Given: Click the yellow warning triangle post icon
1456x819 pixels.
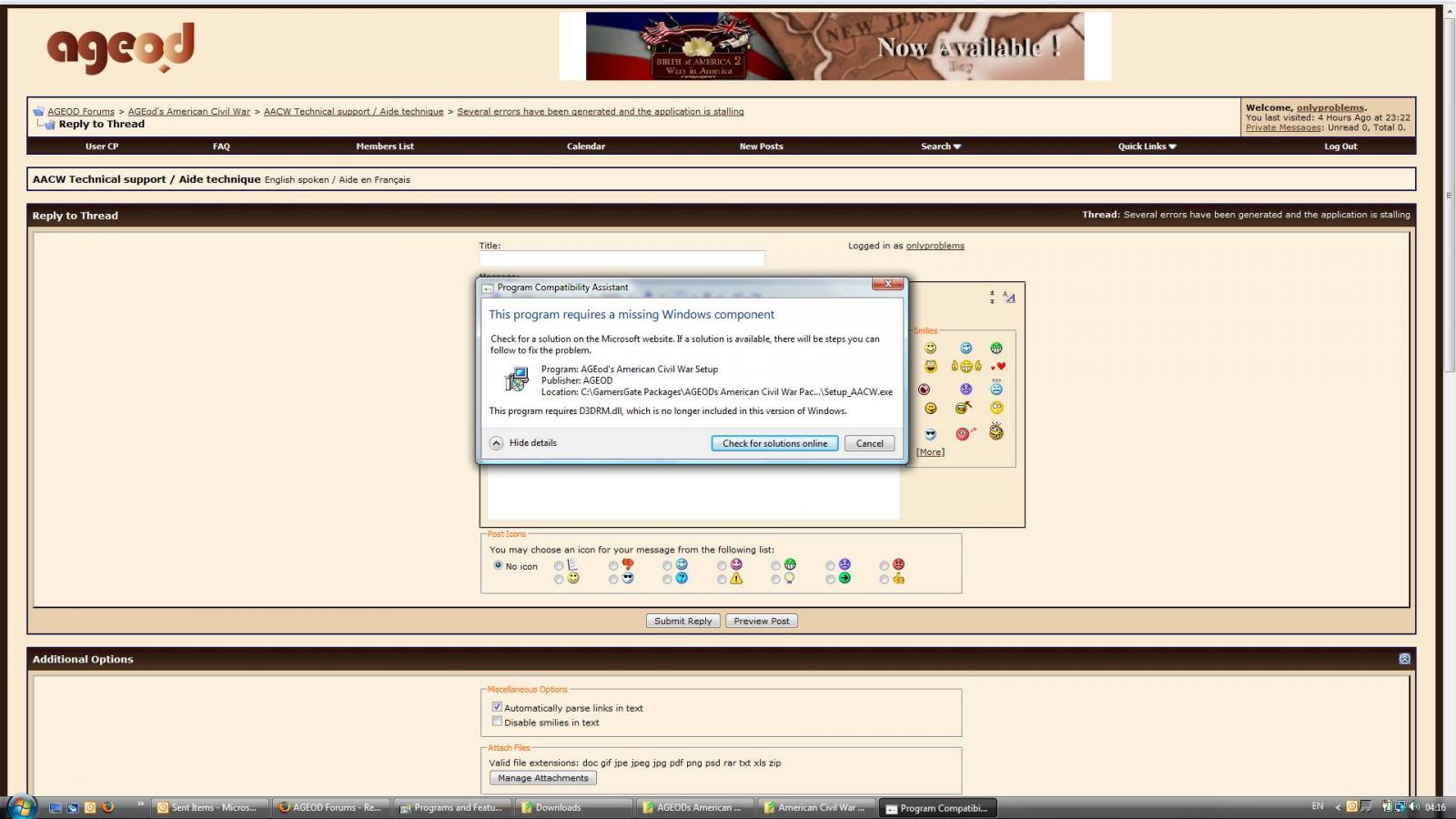Looking at the screenshot, I should [736, 579].
